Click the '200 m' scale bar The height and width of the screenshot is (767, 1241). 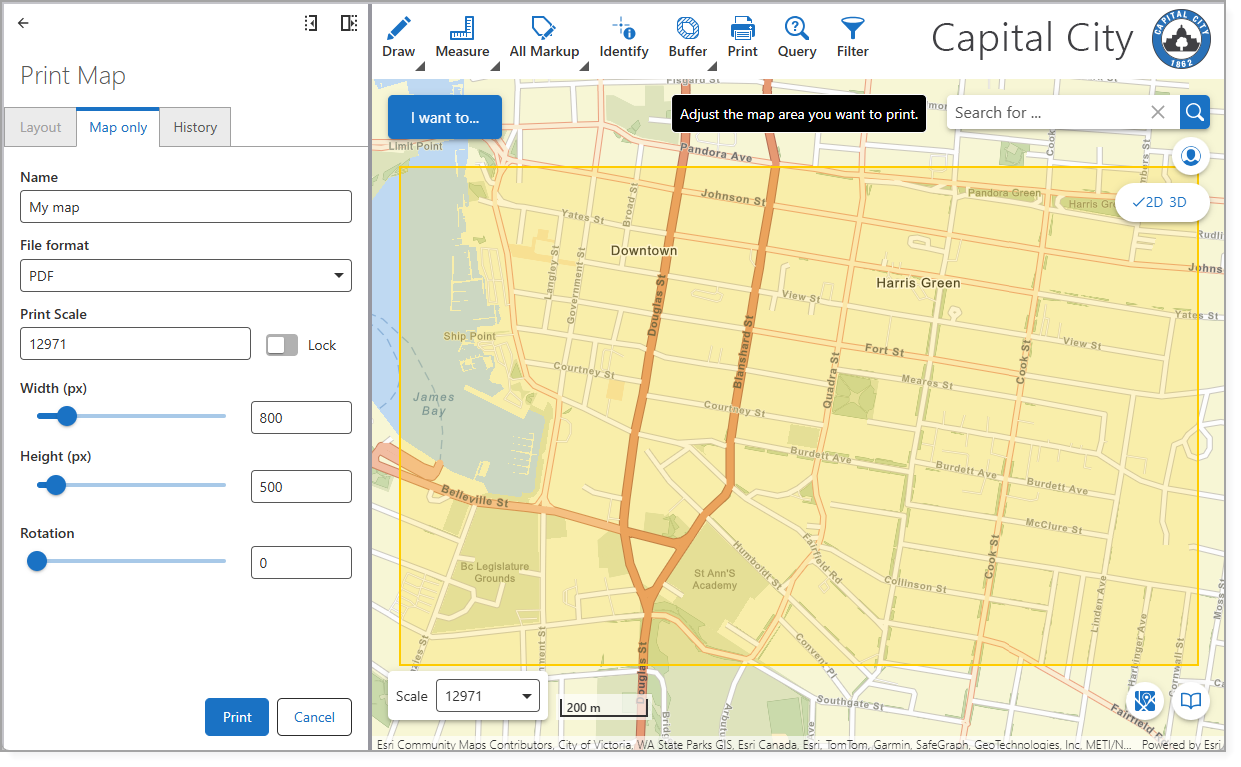pos(604,708)
